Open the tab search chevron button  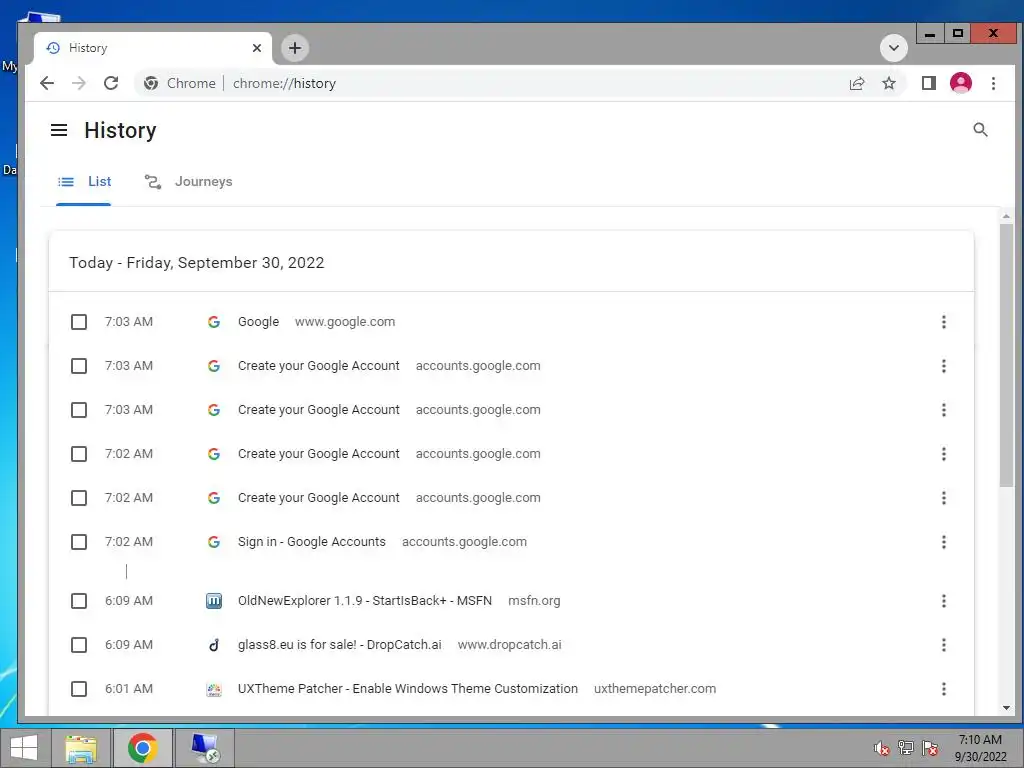click(893, 48)
